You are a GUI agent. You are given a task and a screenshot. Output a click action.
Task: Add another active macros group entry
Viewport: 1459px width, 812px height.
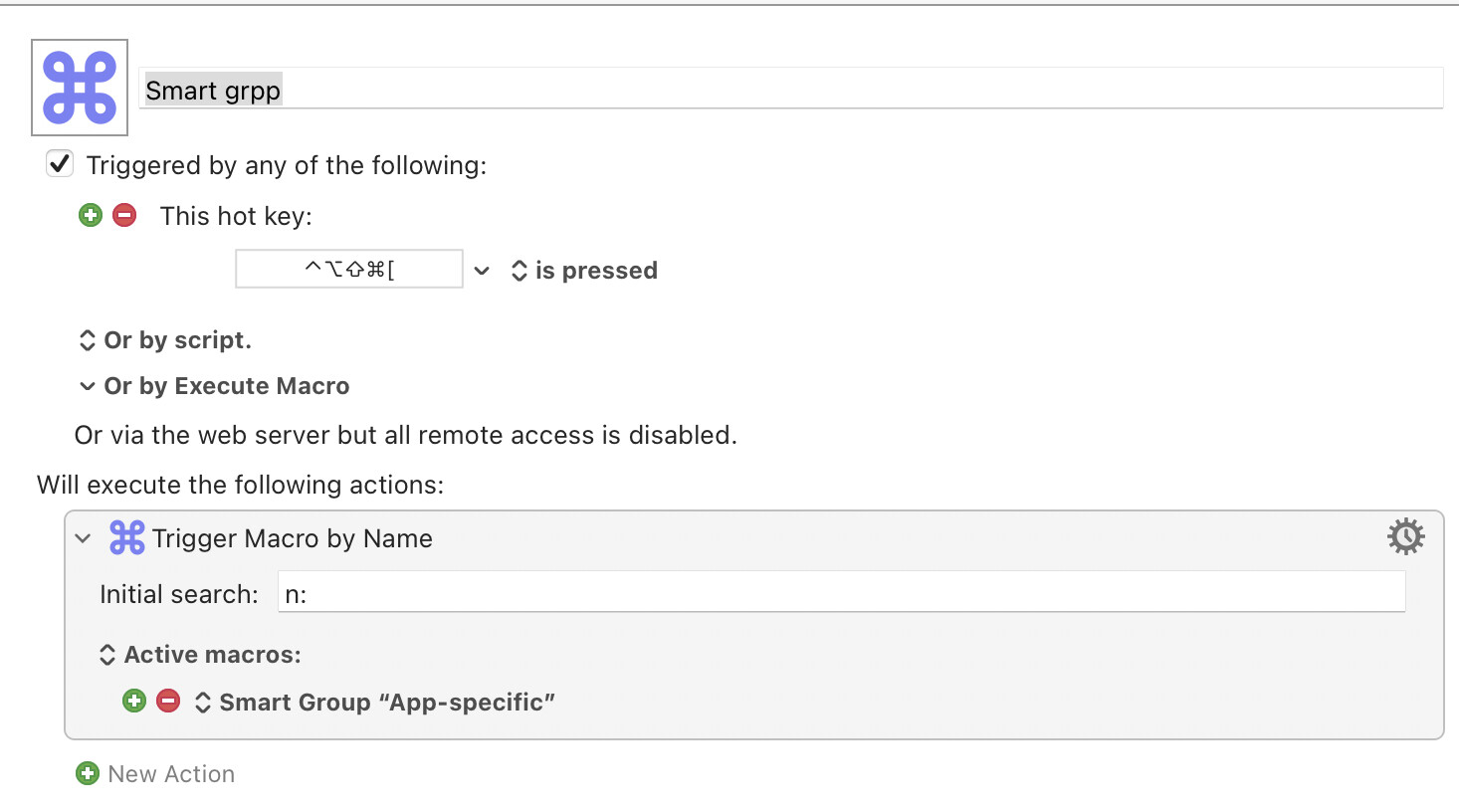pos(134,701)
